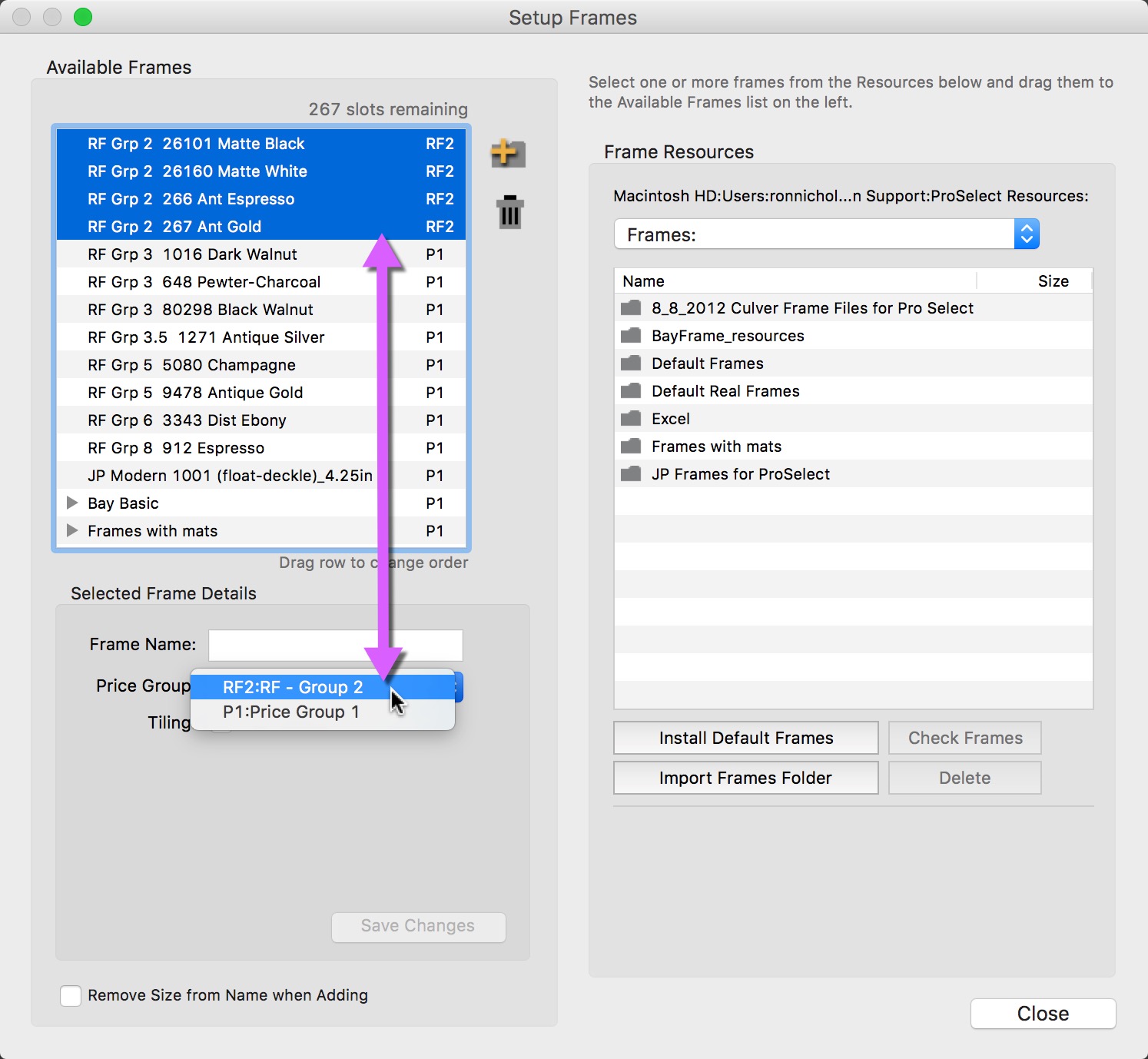Open the Frames resource type dropdown

826,234
